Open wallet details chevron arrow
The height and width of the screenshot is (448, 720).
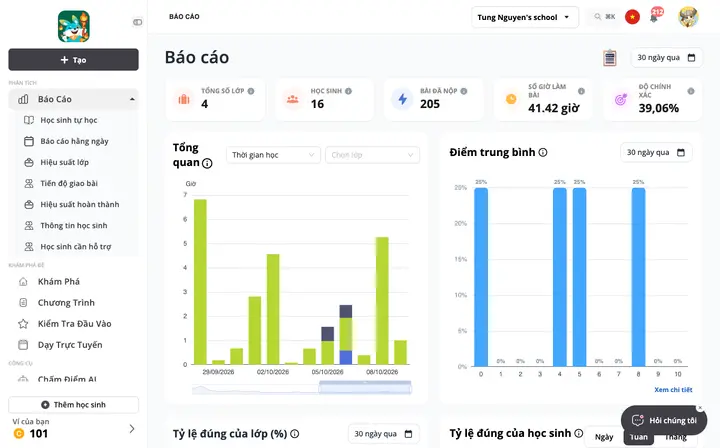click(132, 429)
